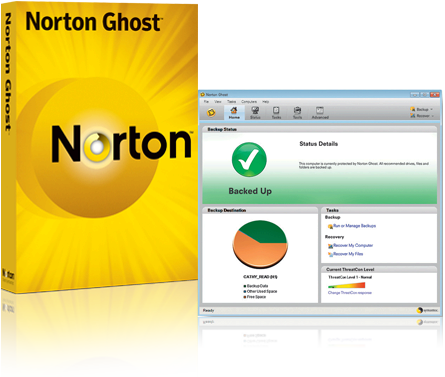Click the round Norton logo in toolbar
The width and height of the screenshot is (445, 377).
[211, 113]
